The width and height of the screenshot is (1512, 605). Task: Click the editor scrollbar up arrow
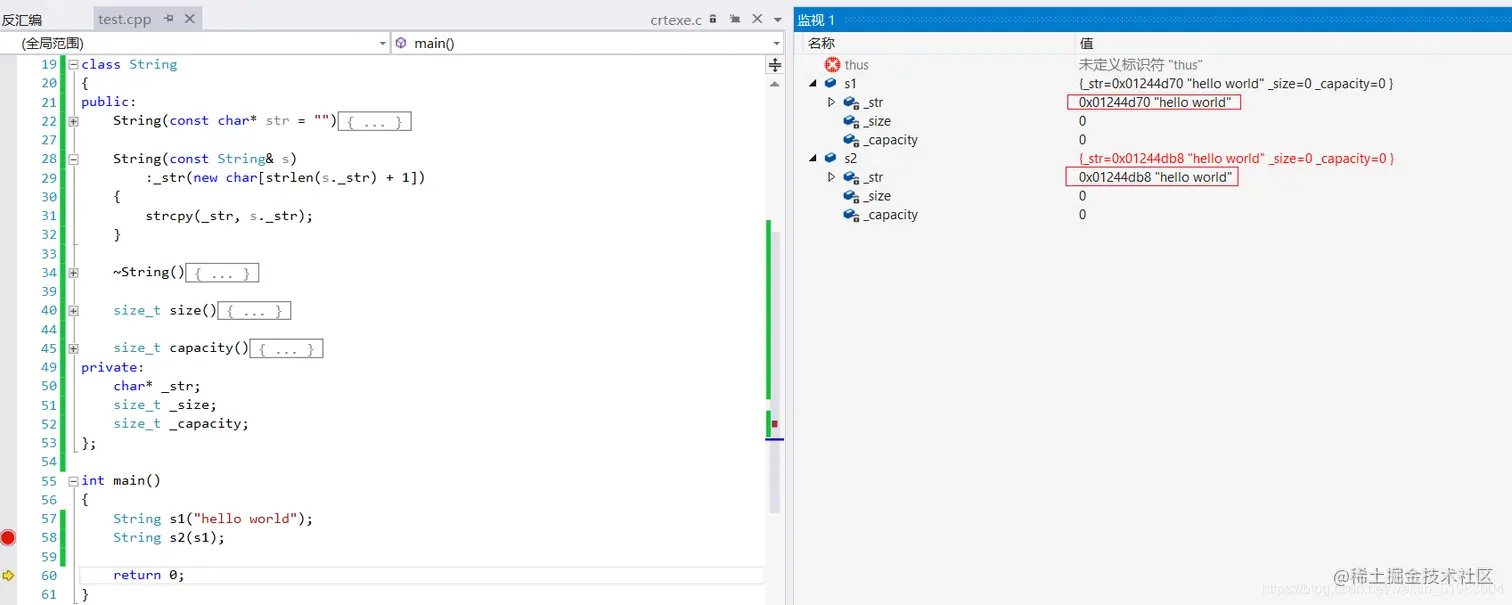[775, 84]
